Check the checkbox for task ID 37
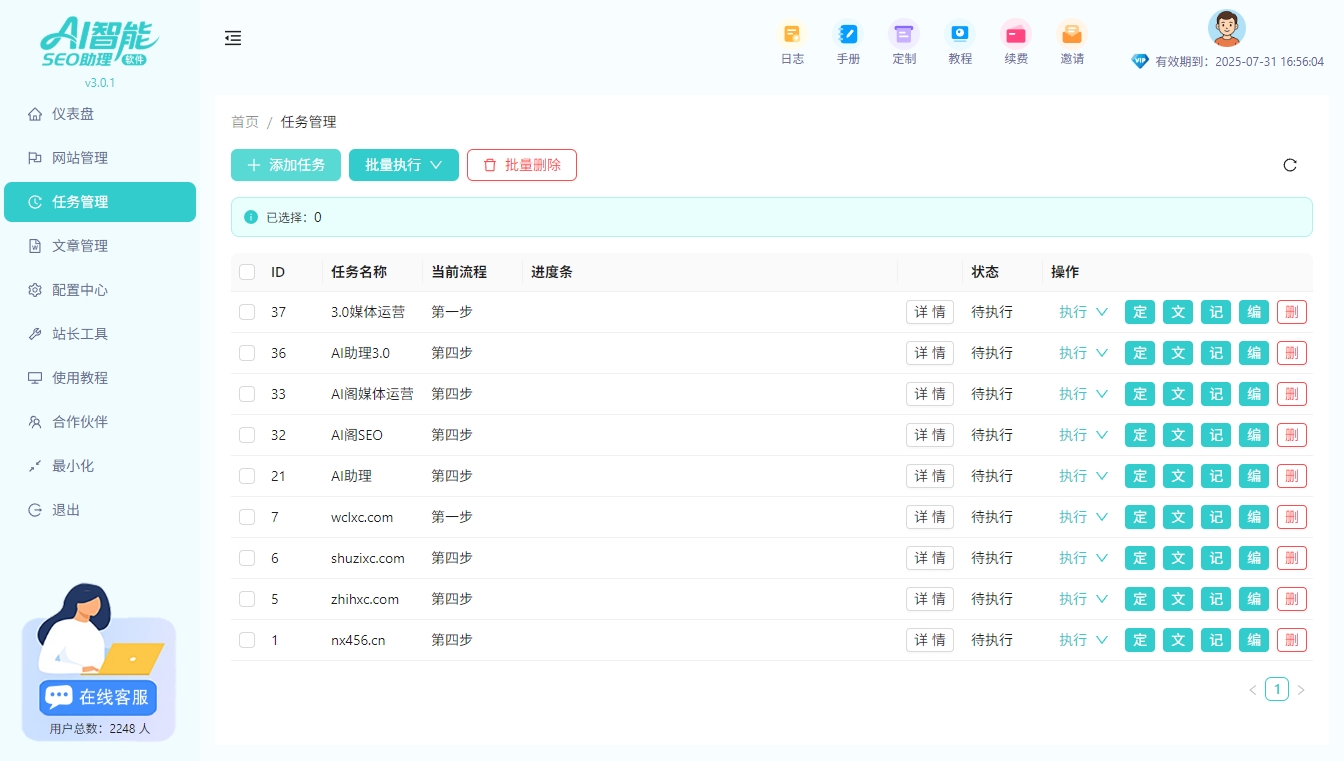The height and width of the screenshot is (761, 1344). click(246, 311)
